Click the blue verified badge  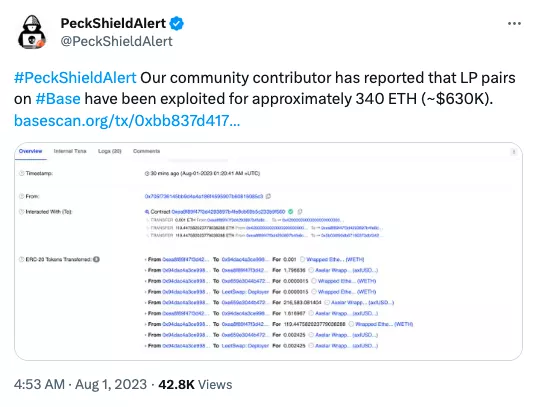[177, 24]
